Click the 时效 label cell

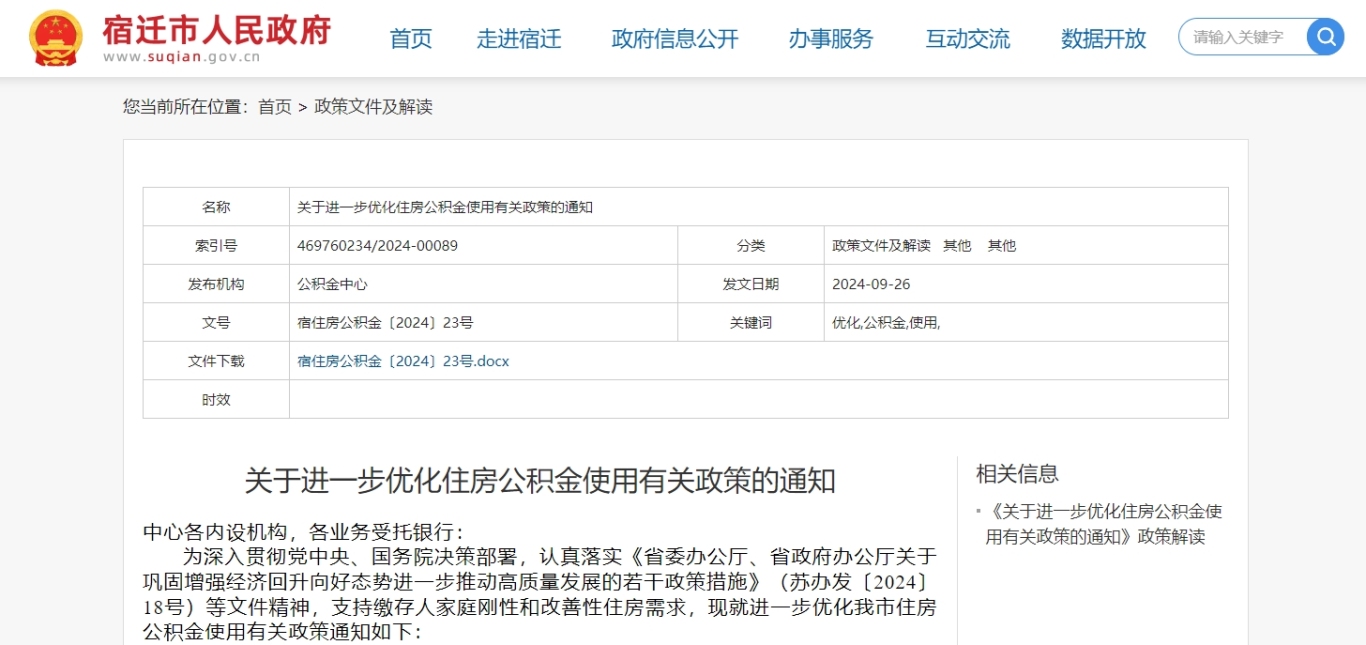click(216, 399)
